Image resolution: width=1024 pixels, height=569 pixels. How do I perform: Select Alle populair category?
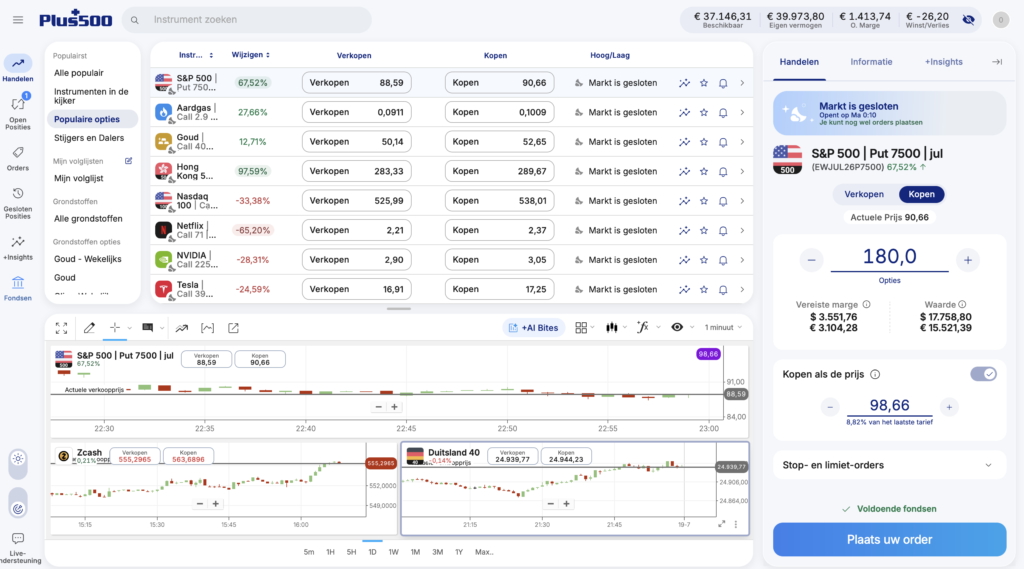coord(78,73)
